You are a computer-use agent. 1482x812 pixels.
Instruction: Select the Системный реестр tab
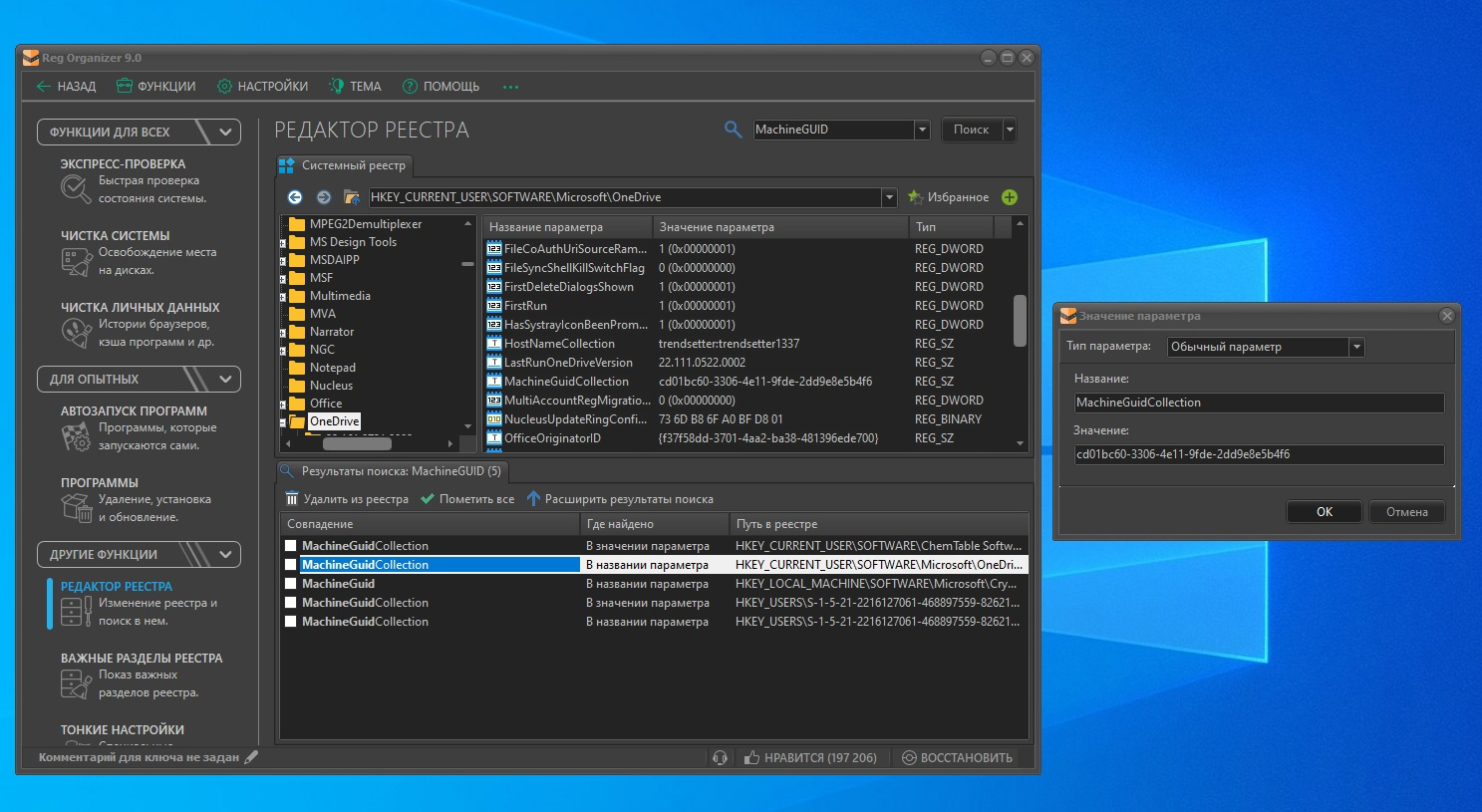pyautogui.click(x=344, y=165)
